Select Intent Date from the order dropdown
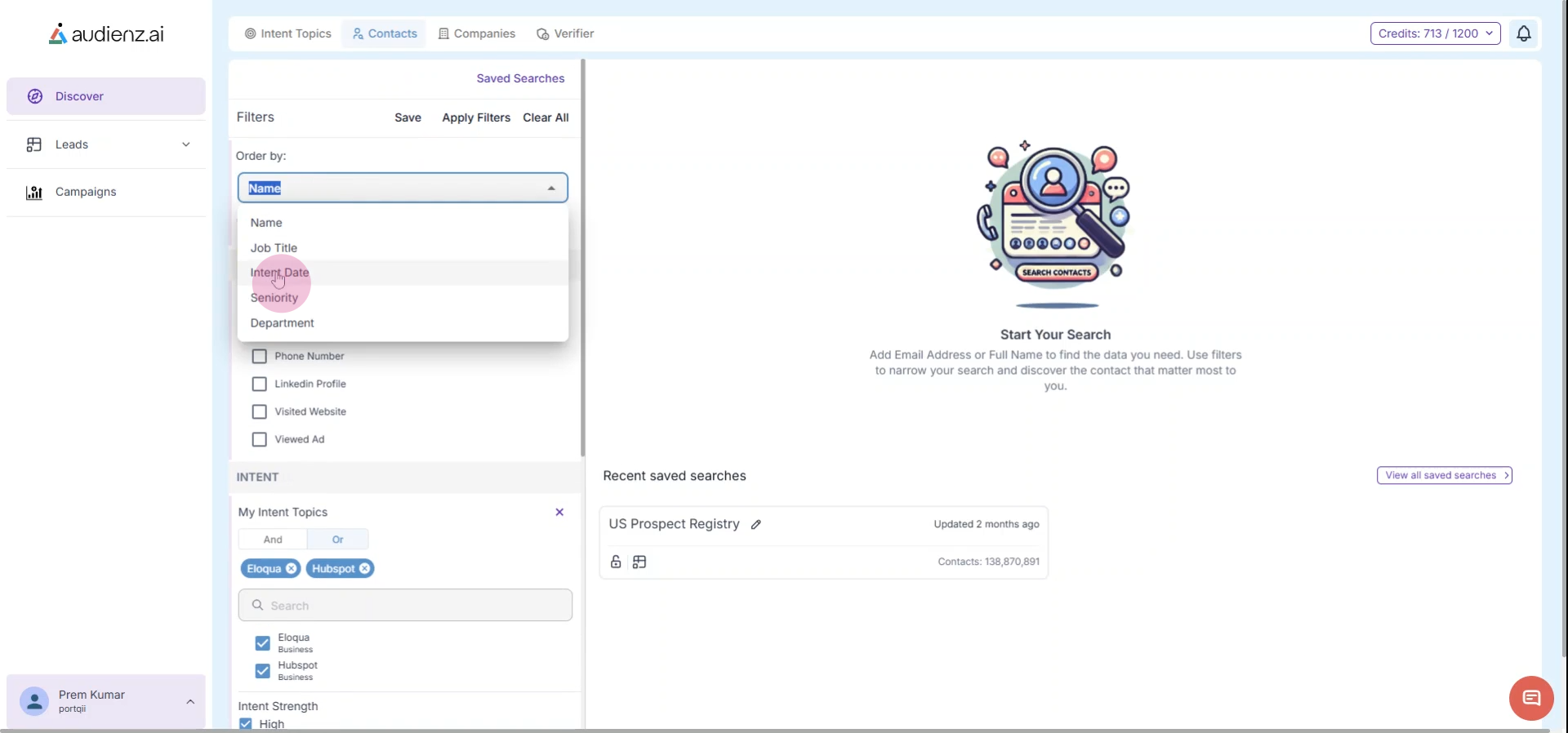The image size is (1568, 733). 280,273
